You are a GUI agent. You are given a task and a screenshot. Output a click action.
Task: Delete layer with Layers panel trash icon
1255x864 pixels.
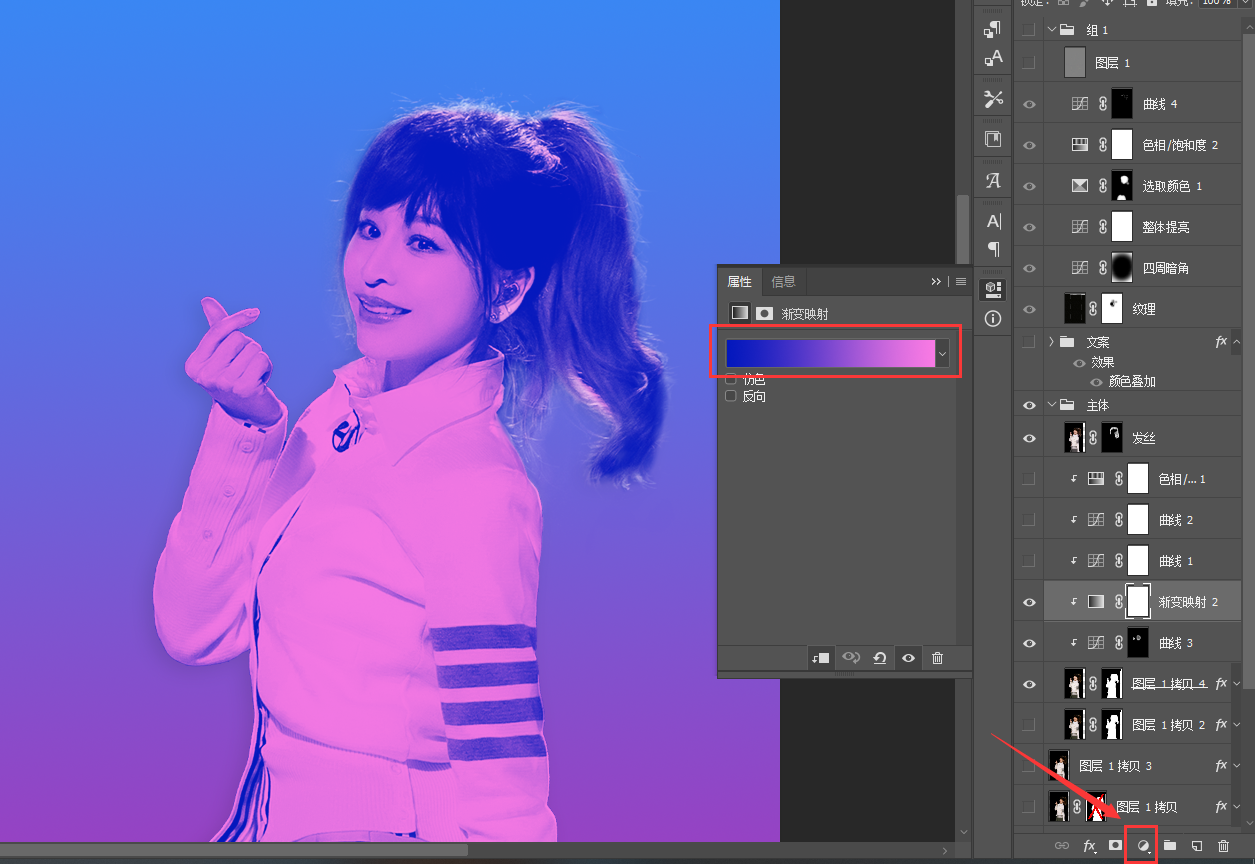(x=1223, y=846)
